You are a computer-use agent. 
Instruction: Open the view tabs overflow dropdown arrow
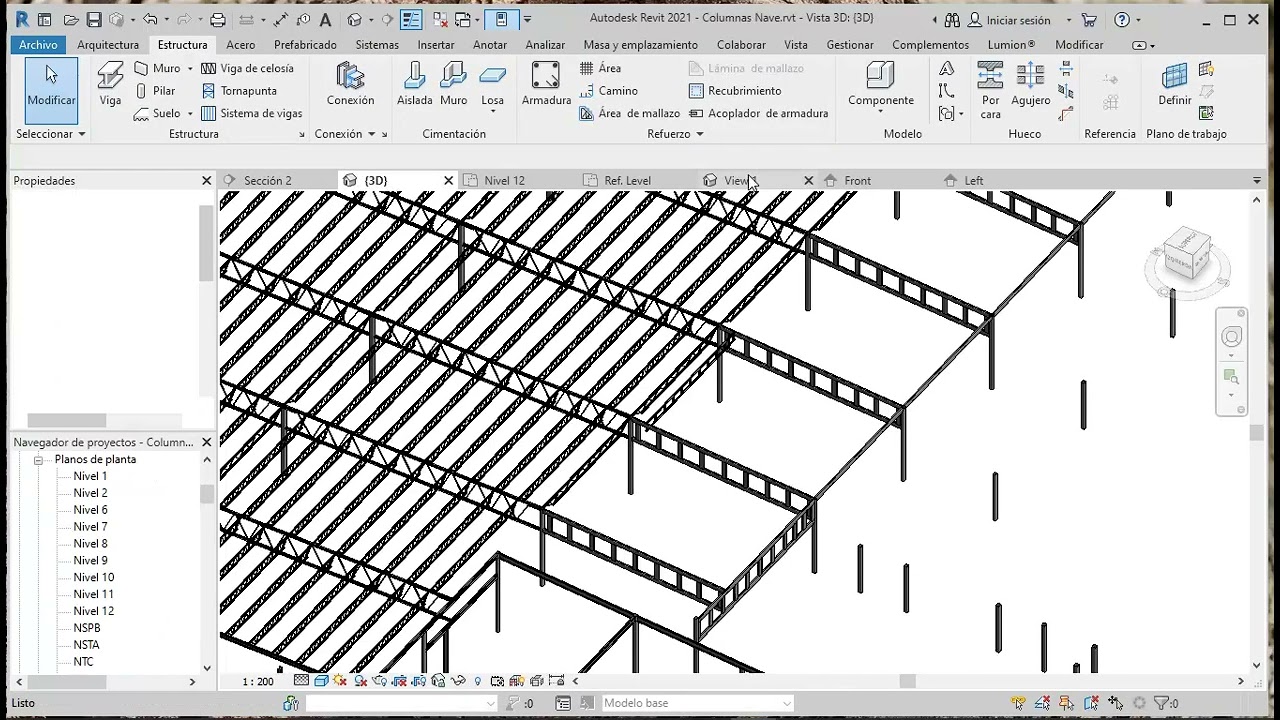[1256, 181]
